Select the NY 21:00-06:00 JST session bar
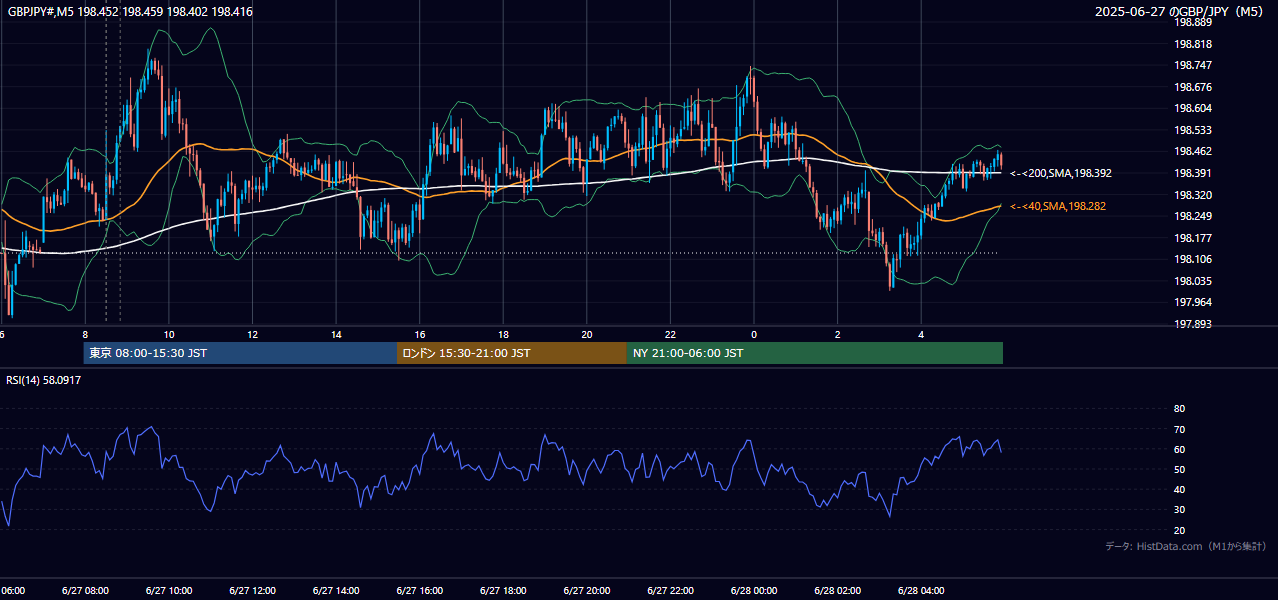 [815, 353]
